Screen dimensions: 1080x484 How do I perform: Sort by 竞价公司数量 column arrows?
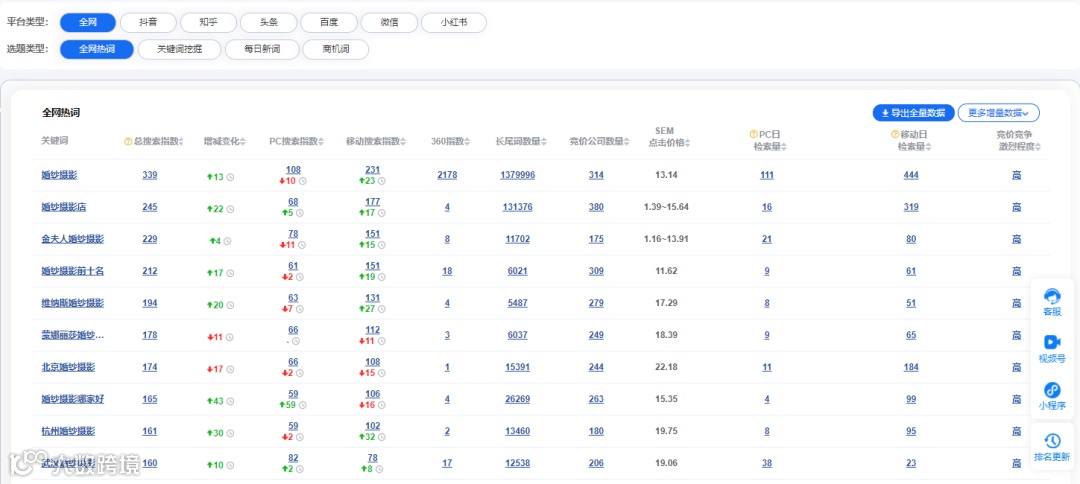tap(627, 142)
